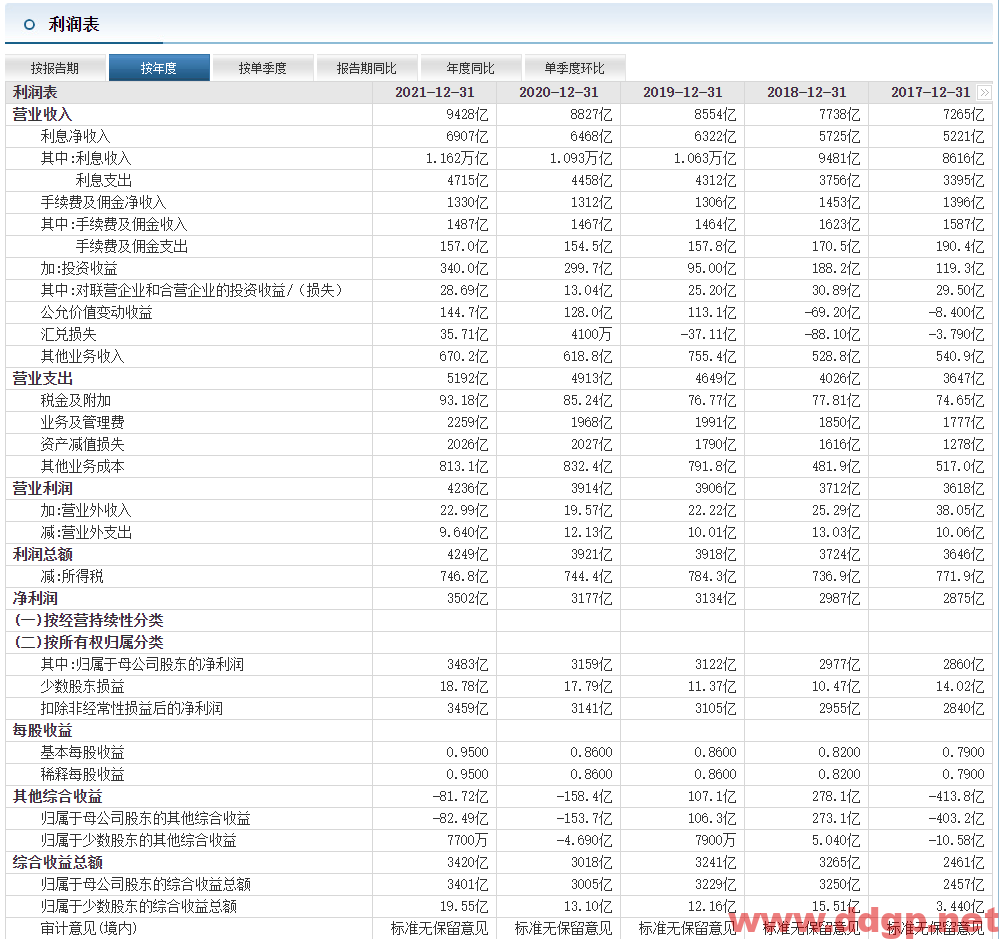
Task: Select the 营业收入 row label
Action: tap(42, 115)
